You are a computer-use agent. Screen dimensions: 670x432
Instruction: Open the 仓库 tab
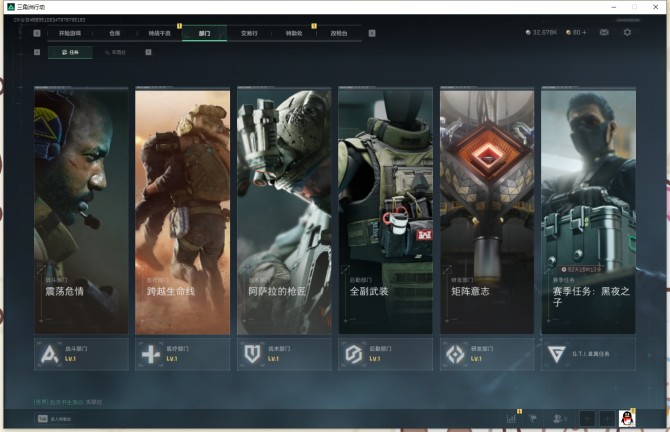click(115, 33)
